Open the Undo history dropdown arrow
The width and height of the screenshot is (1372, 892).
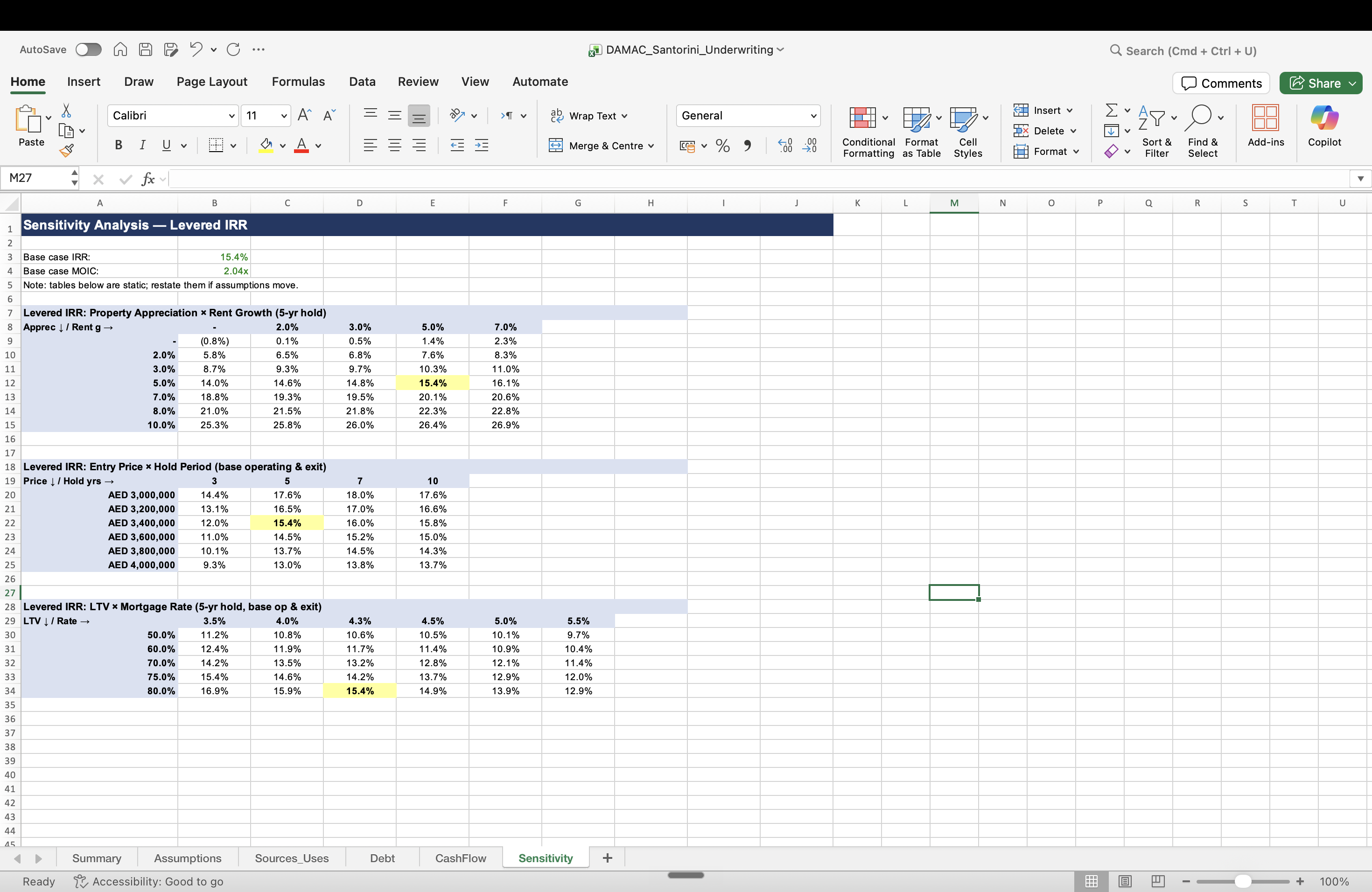[213, 50]
